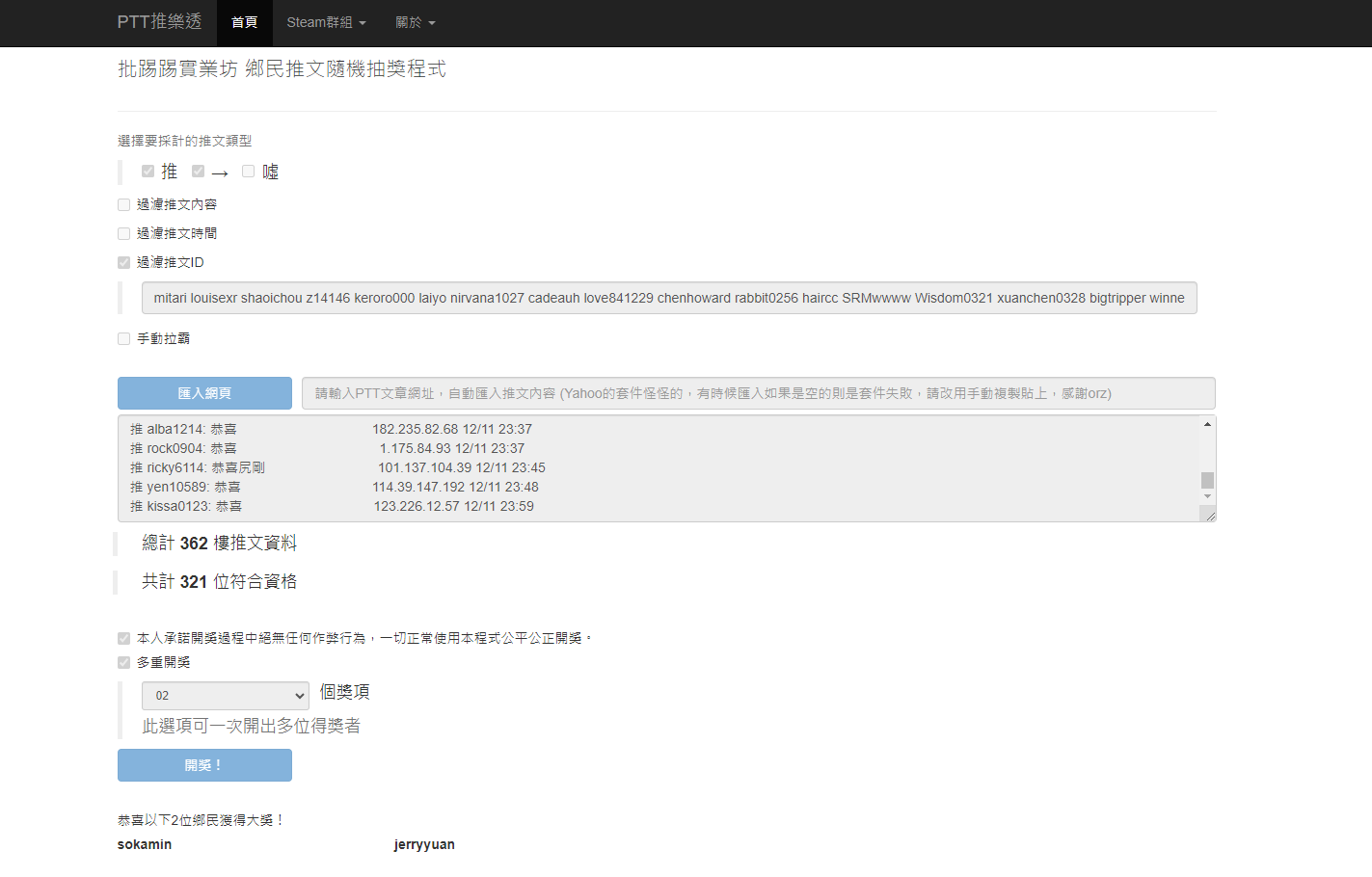Focus the filtered ID list input field
Viewport: 1372px width, 877px height.
[669, 298]
